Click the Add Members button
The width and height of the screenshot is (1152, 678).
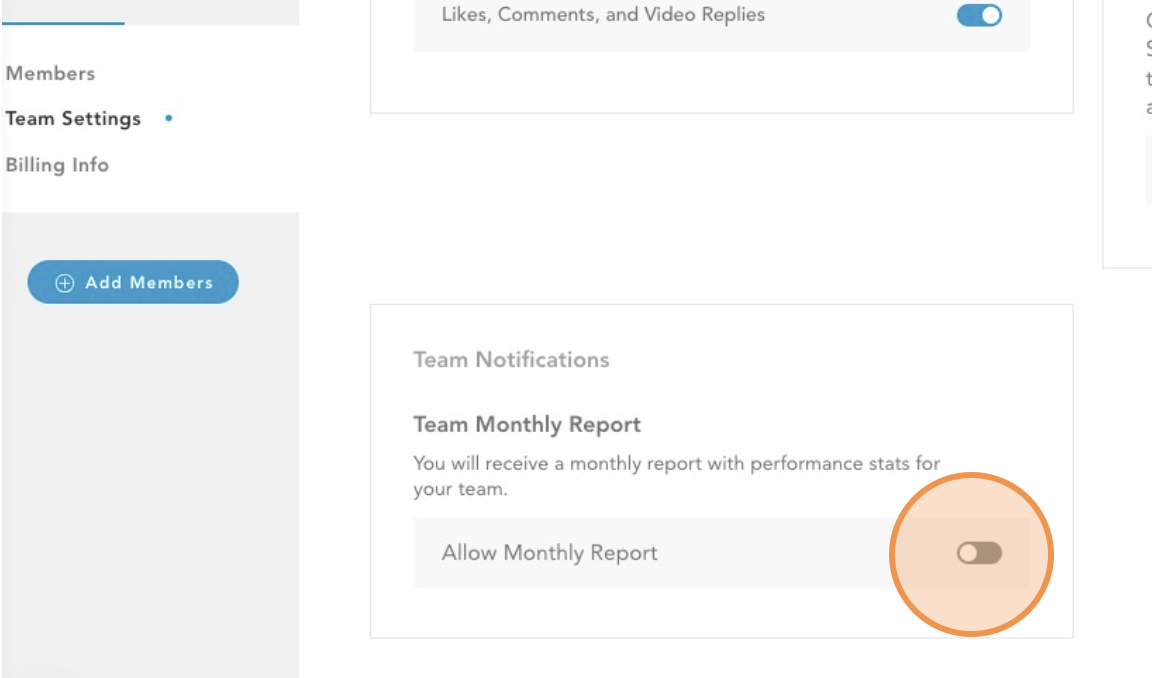tap(133, 282)
